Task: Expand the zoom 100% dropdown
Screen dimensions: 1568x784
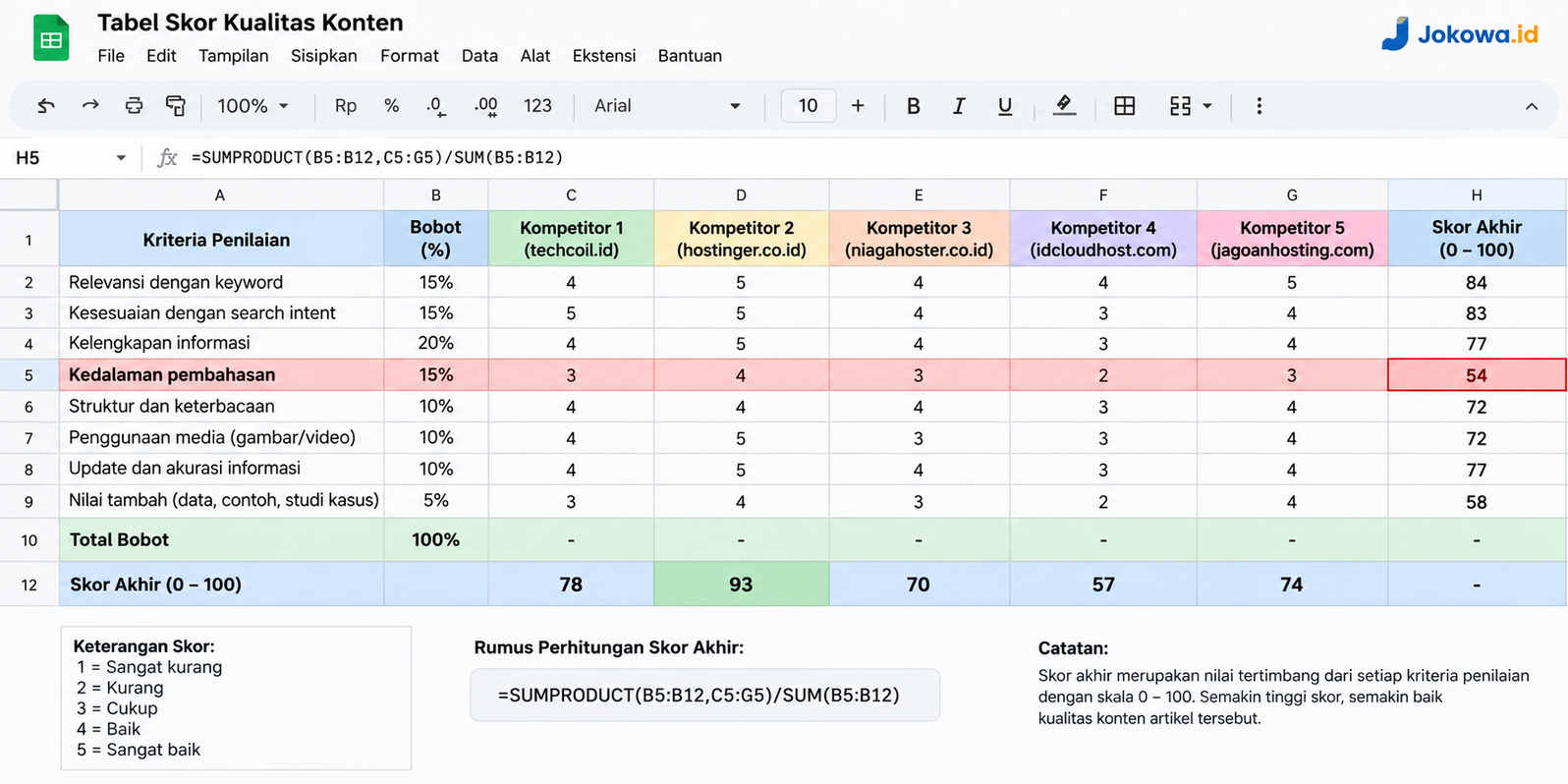Action: coord(252,106)
